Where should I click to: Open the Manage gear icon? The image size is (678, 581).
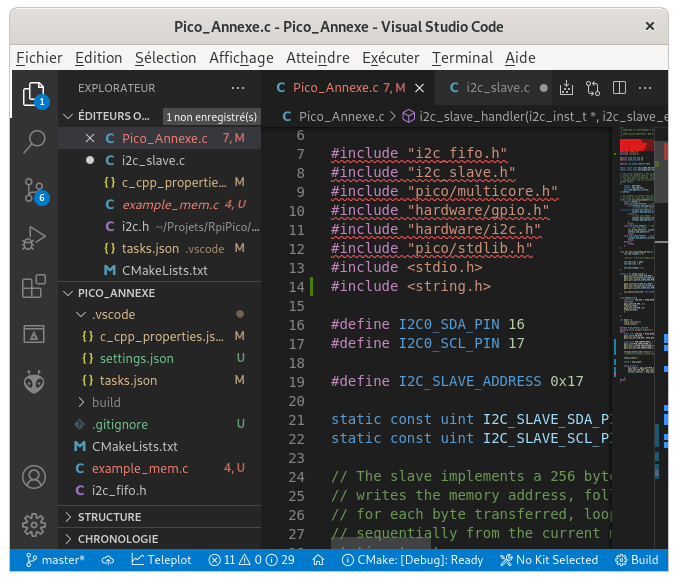[34, 525]
